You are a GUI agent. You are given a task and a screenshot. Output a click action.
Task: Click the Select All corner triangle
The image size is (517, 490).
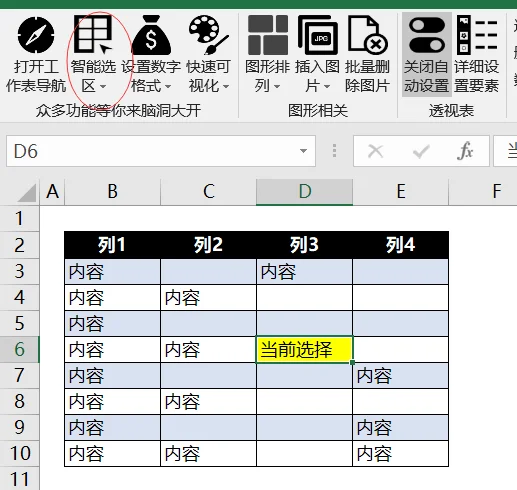pyautogui.click(x=27, y=192)
